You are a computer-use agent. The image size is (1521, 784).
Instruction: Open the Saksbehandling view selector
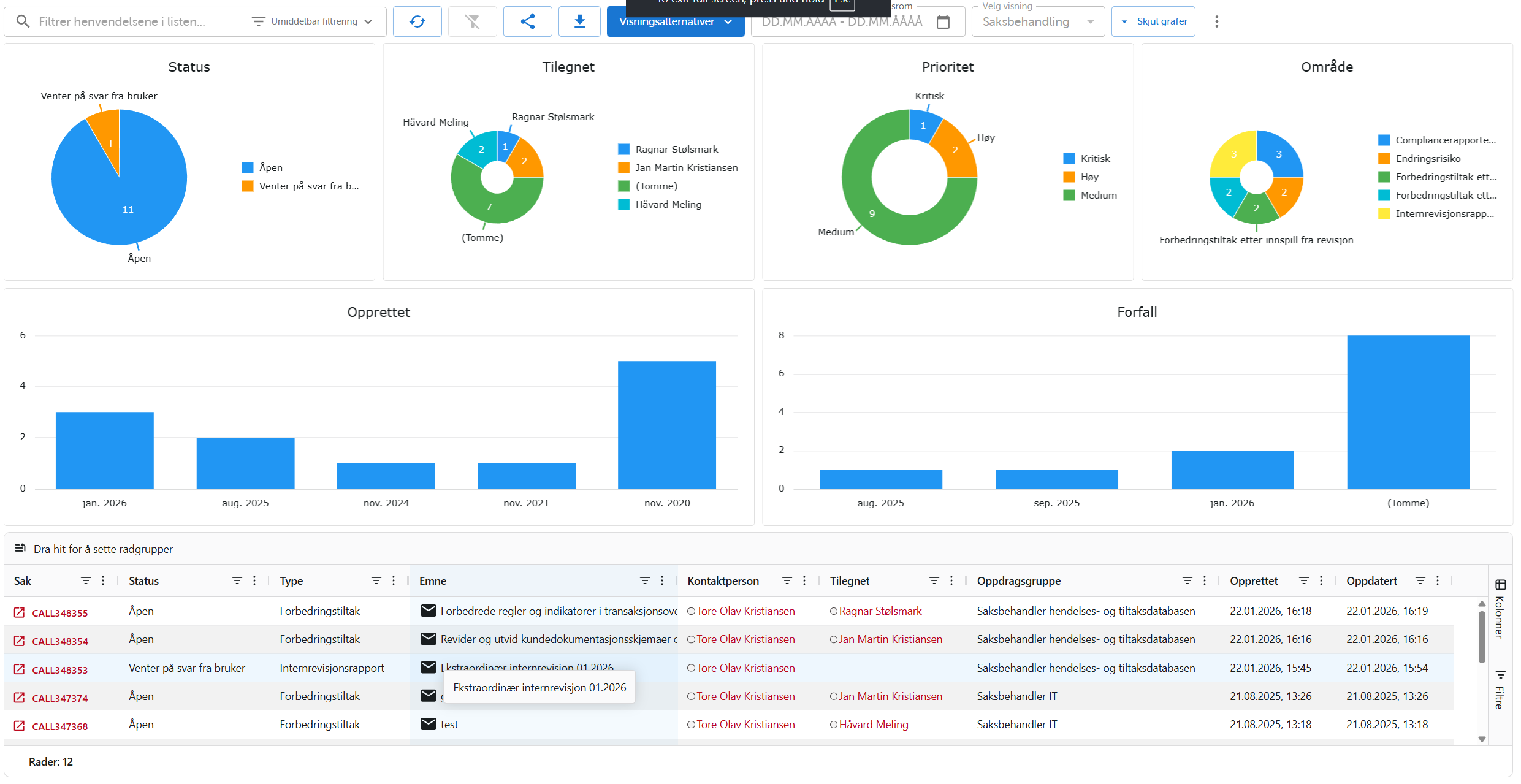(1037, 22)
